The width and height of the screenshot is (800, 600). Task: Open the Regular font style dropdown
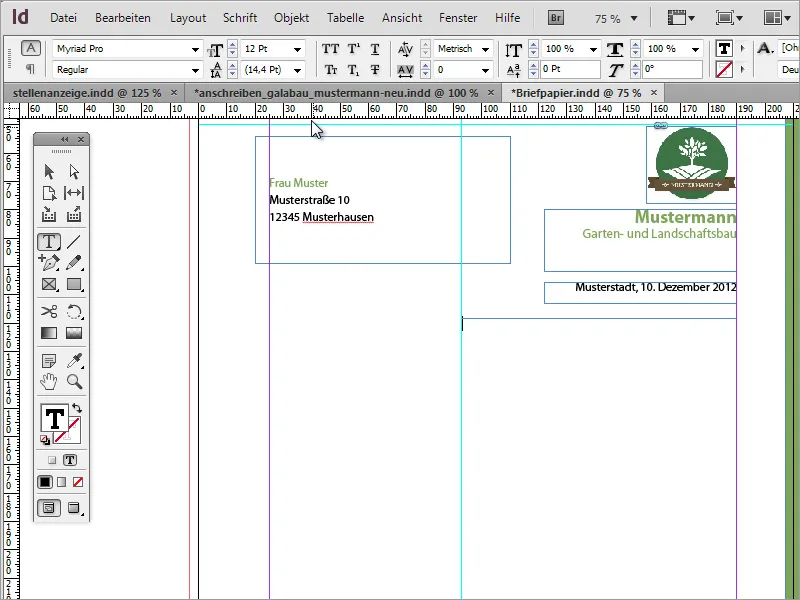[x=195, y=70]
